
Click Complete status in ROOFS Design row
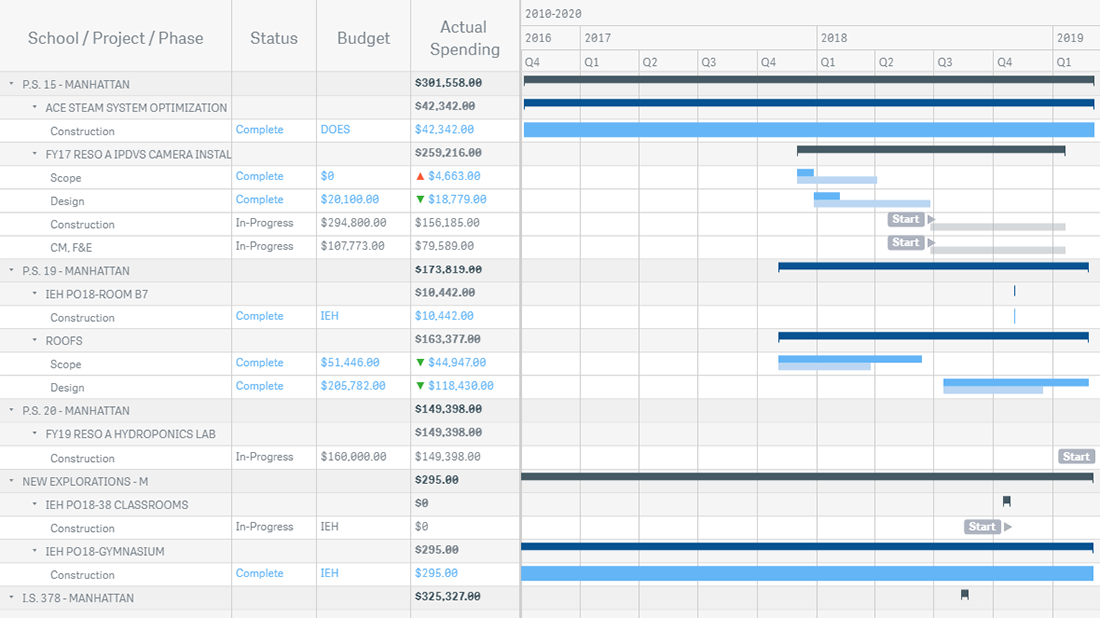click(x=259, y=386)
